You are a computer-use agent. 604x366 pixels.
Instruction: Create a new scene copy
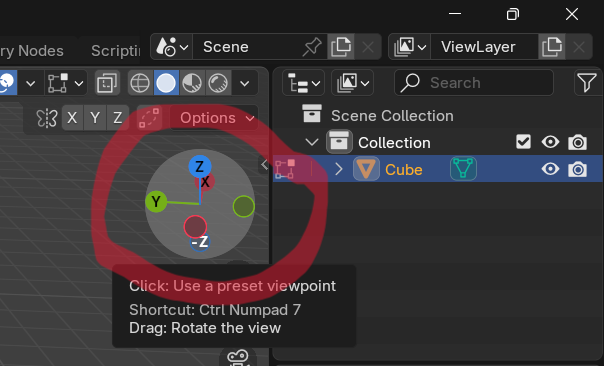click(x=341, y=47)
